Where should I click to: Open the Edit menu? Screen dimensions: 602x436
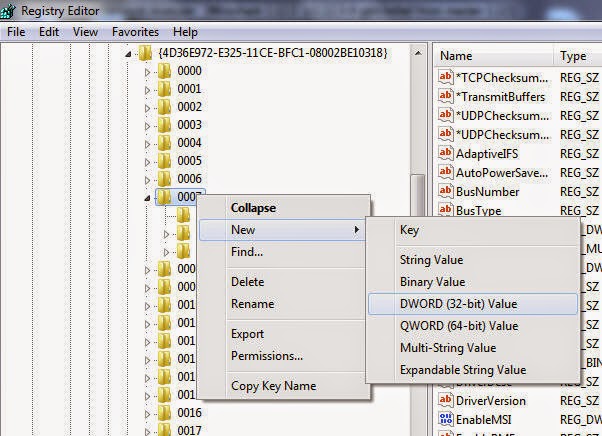[49, 32]
